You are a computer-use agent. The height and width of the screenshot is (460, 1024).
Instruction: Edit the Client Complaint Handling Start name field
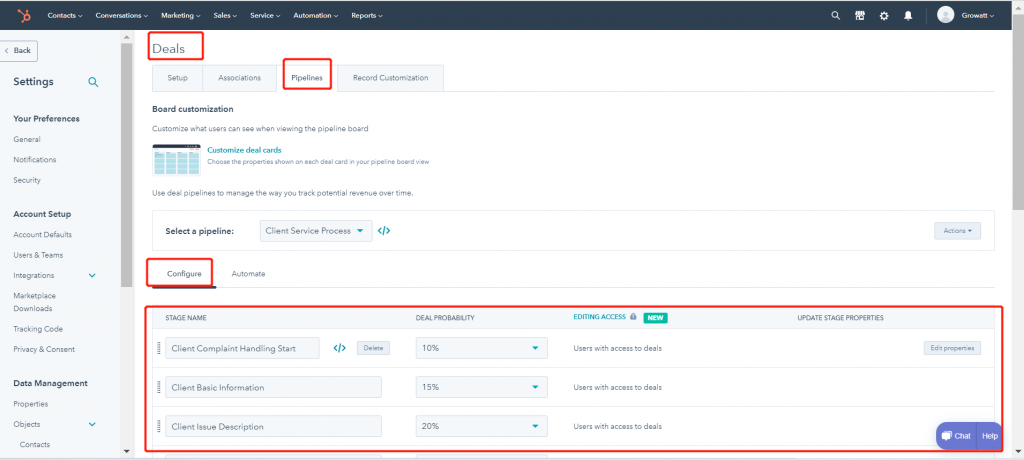242,348
